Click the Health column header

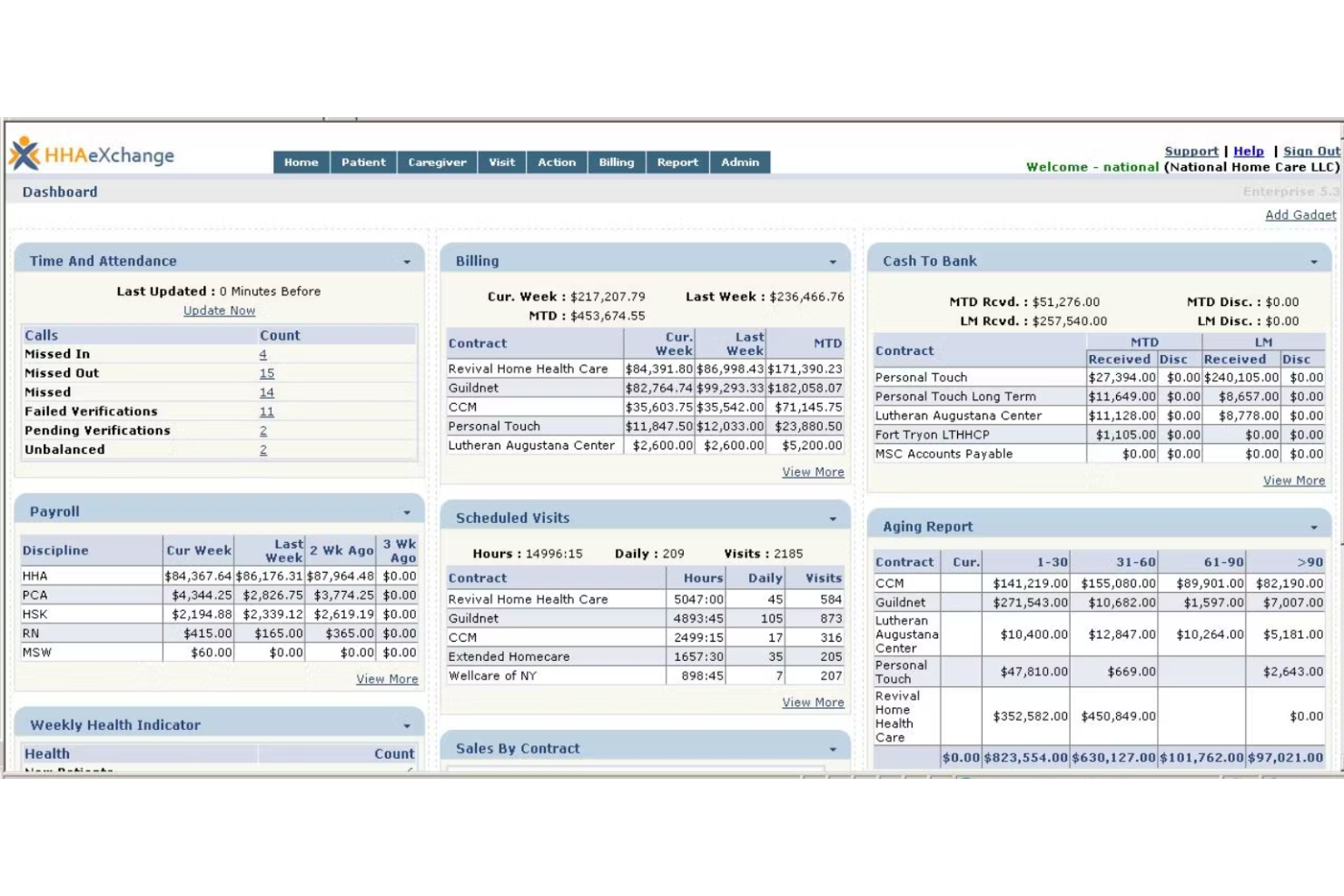tap(47, 753)
